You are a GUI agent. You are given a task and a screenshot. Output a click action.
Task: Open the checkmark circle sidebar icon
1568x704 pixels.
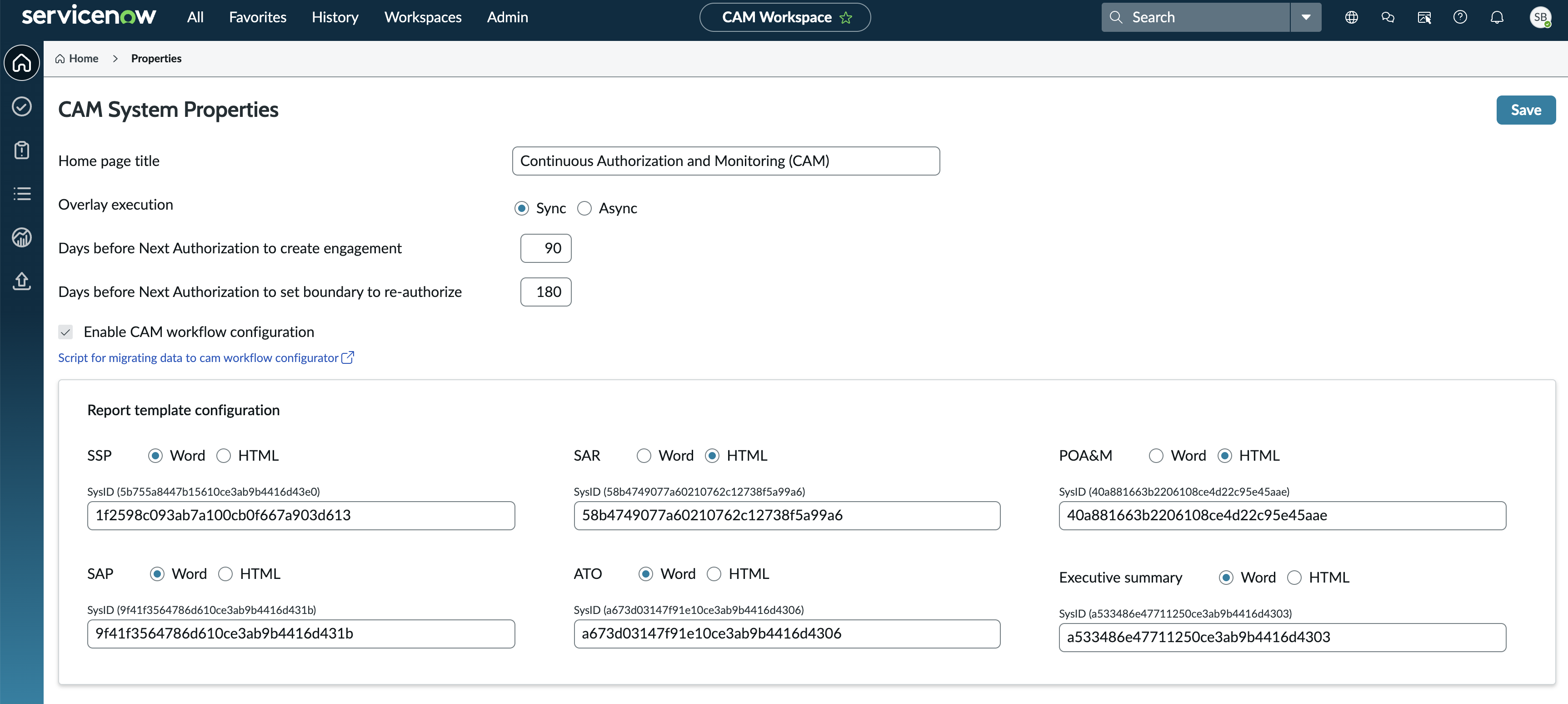pyautogui.click(x=22, y=106)
